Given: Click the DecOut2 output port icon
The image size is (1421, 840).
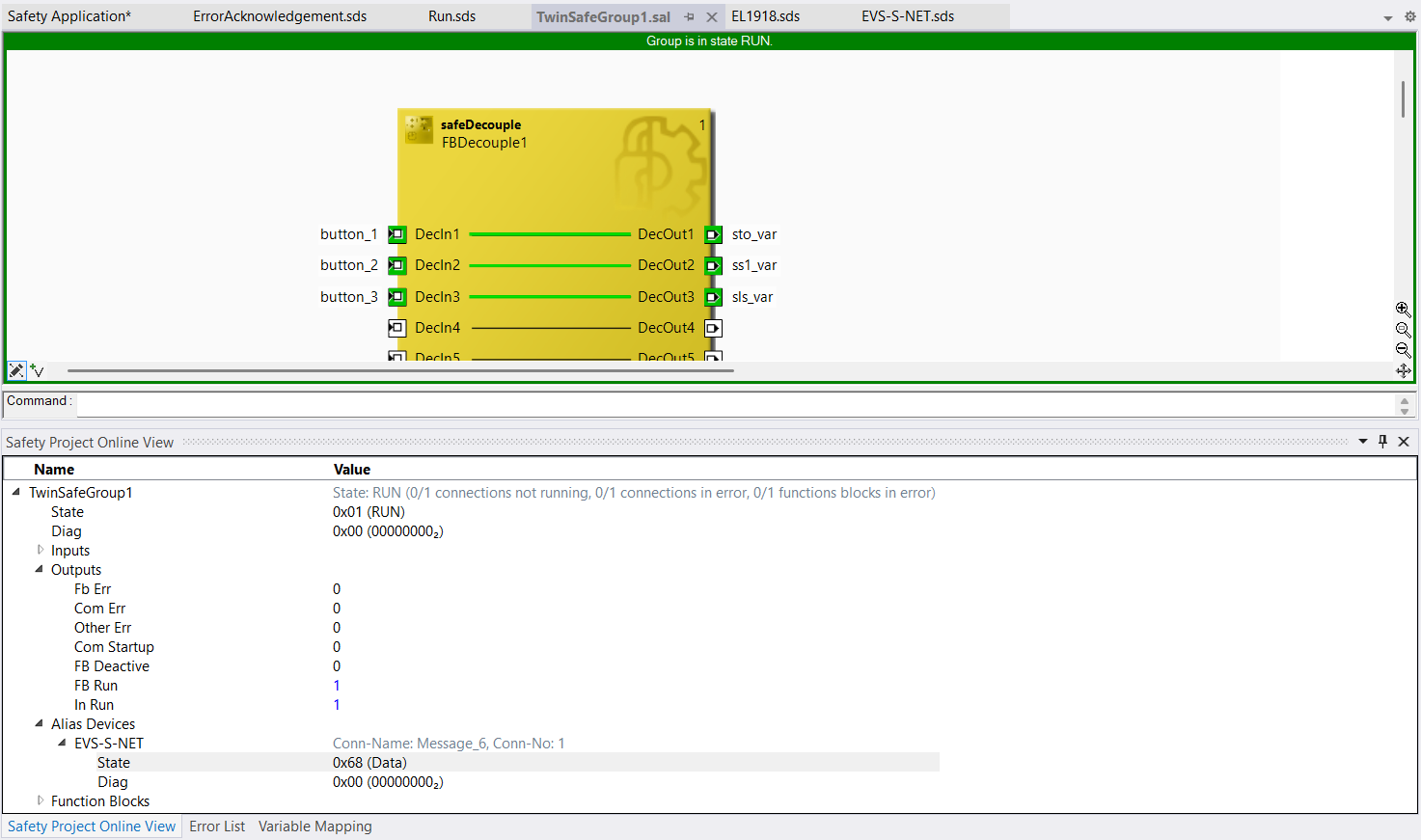Looking at the screenshot, I should (x=713, y=265).
